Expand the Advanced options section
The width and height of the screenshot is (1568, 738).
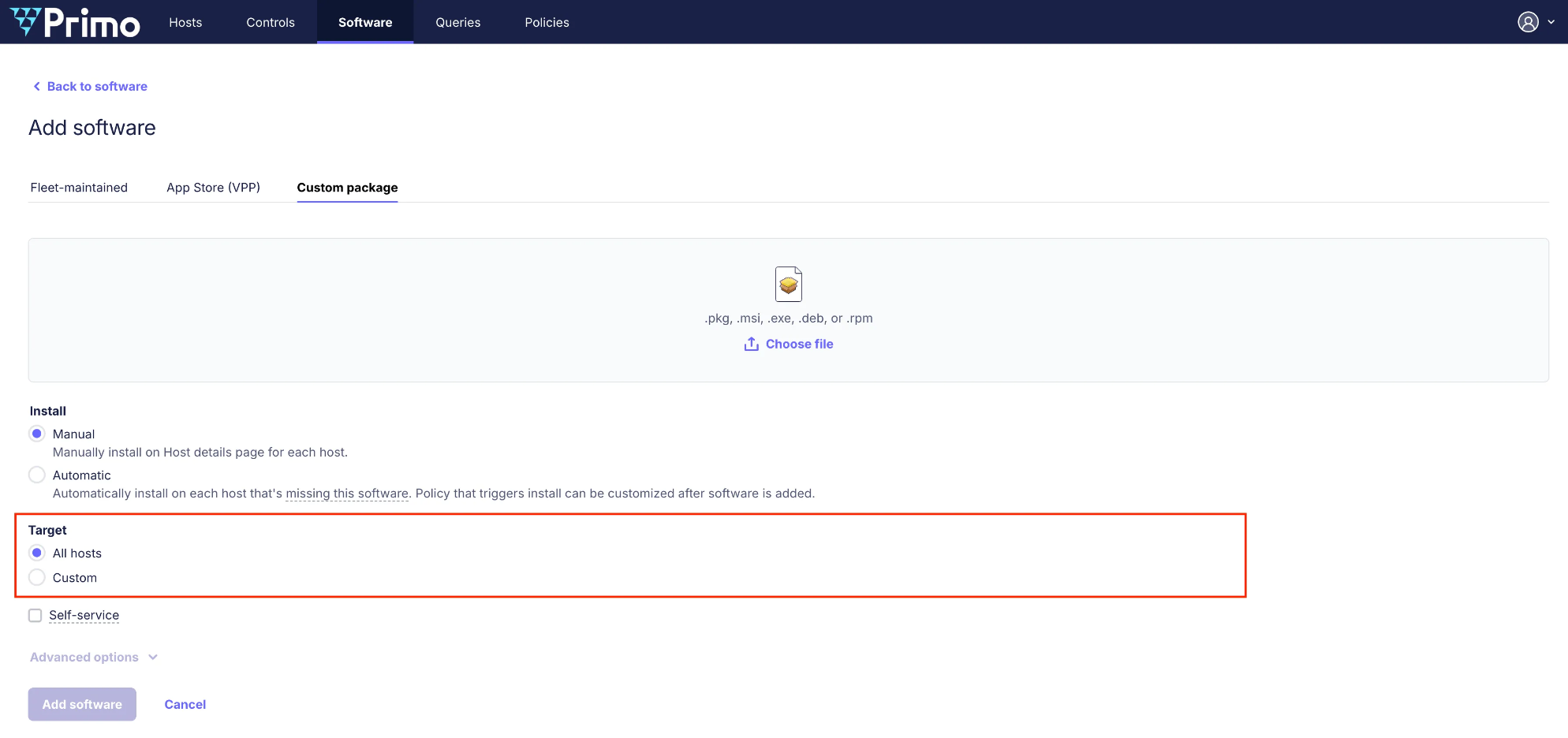[93, 657]
